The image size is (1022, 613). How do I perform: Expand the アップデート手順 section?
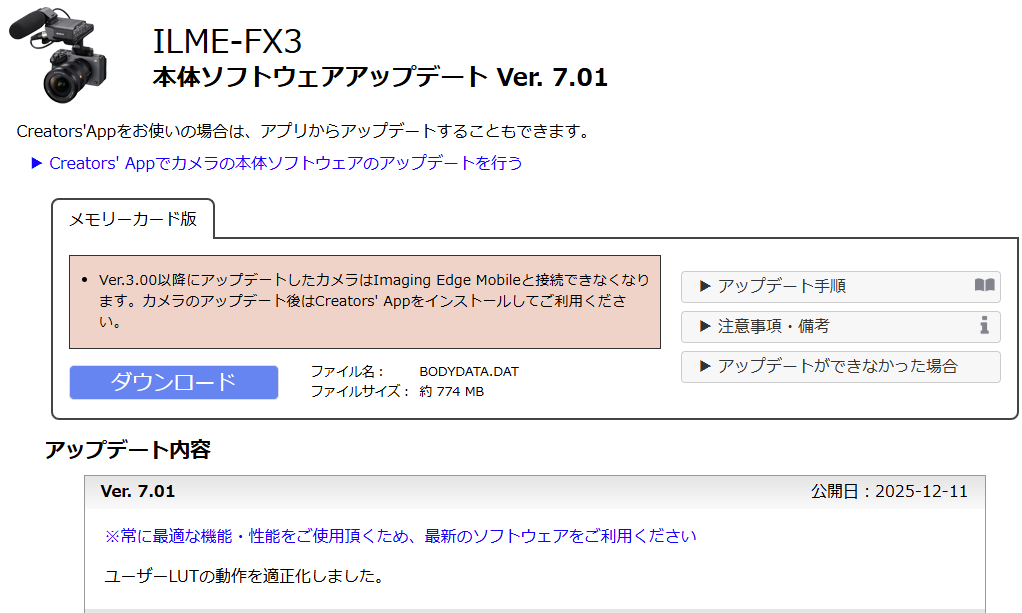[x=841, y=286]
